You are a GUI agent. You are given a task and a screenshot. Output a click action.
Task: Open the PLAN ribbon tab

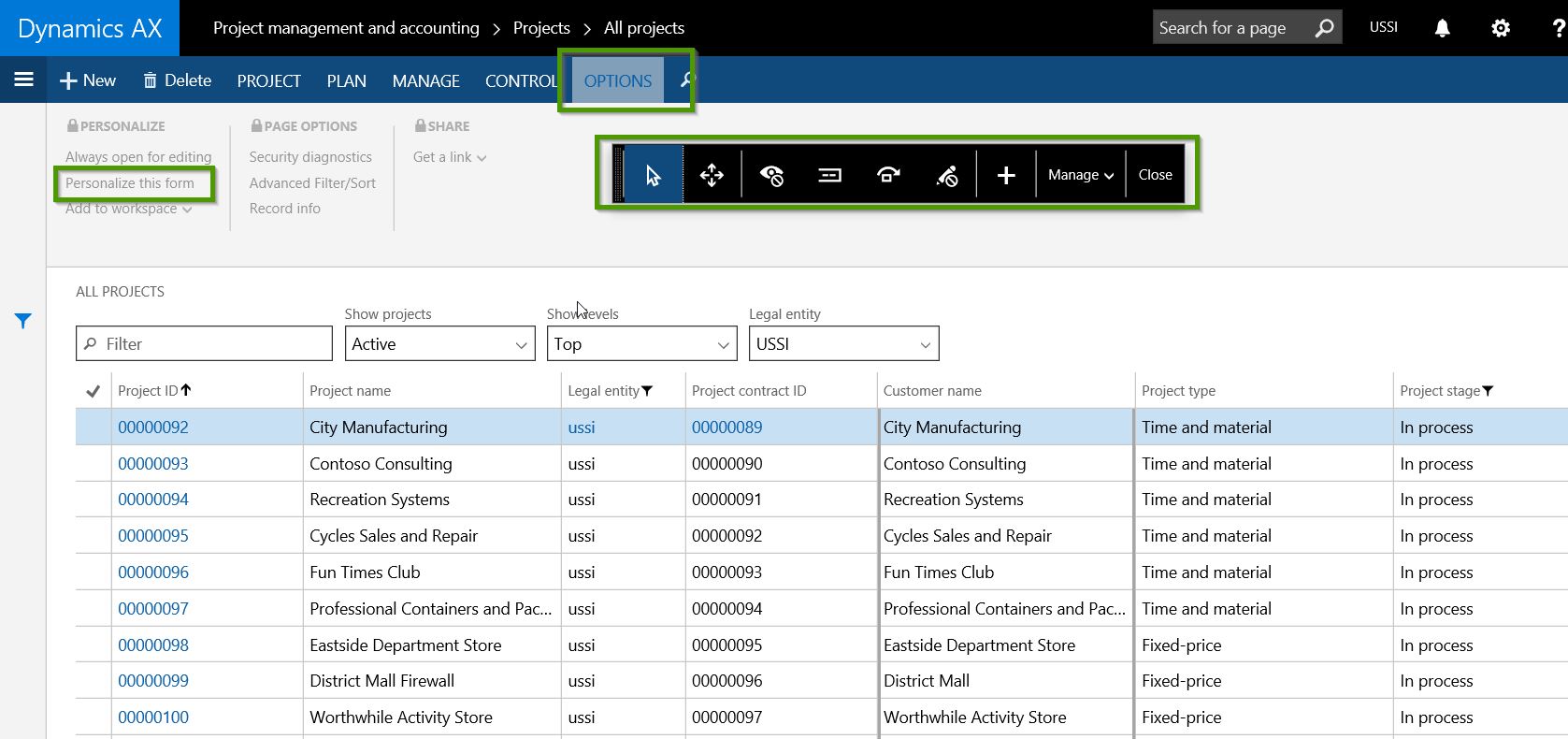[x=346, y=81]
